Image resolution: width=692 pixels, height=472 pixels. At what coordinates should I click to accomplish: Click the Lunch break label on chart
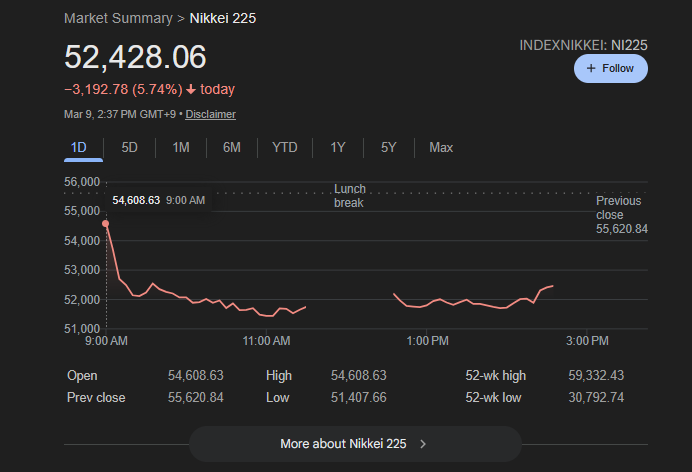[349, 196]
